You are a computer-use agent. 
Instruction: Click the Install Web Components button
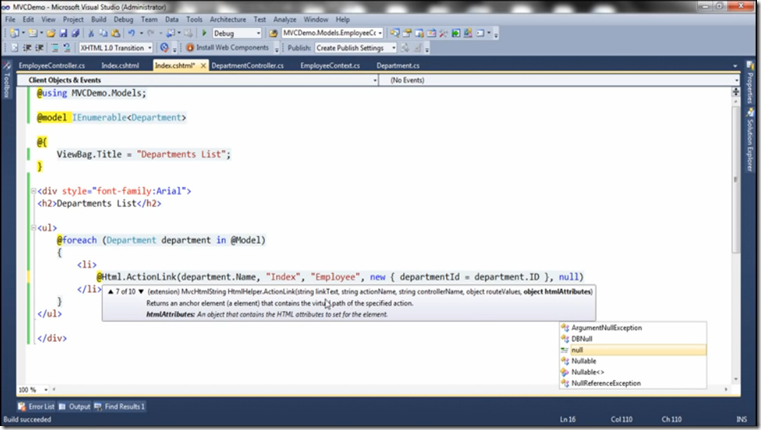pyautogui.click(x=227, y=48)
